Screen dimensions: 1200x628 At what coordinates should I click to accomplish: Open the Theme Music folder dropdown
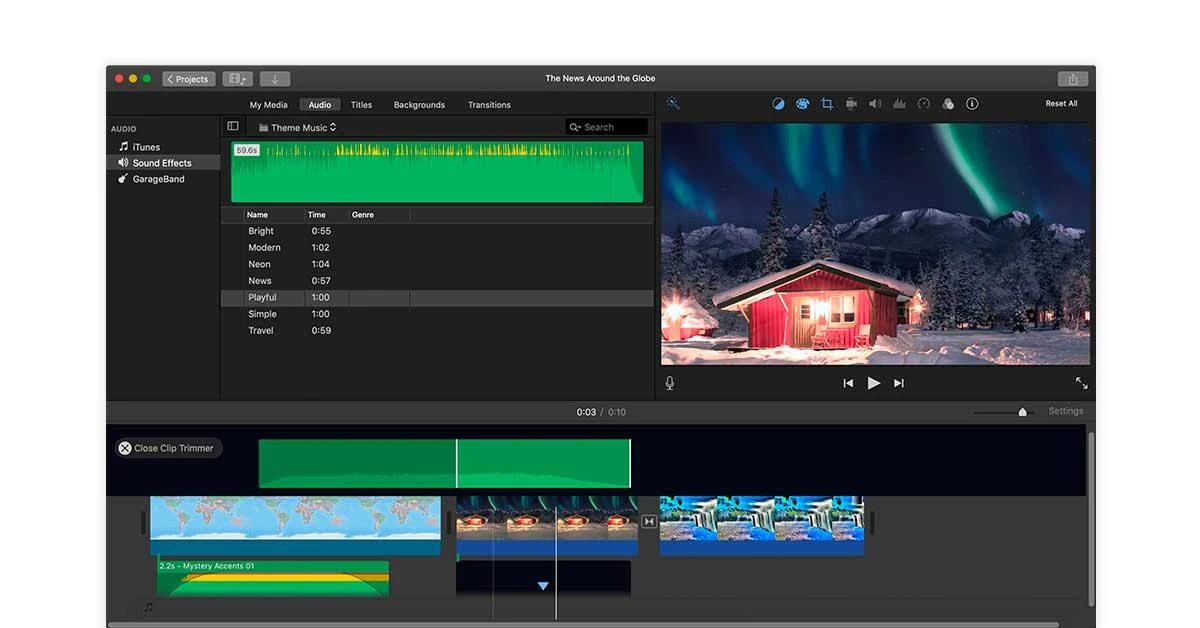(x=297, y=128)
